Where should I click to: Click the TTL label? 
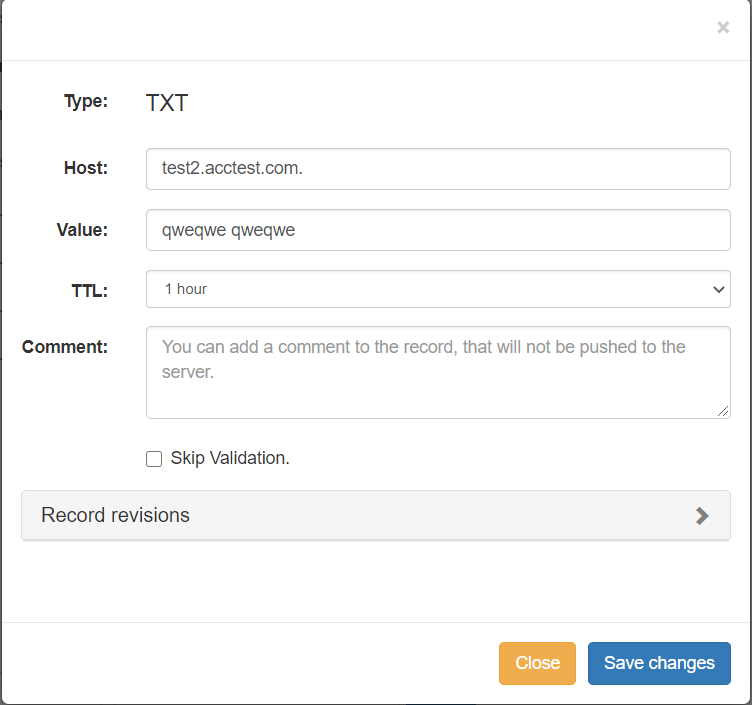pyautogui.click(x=89, y=290)
